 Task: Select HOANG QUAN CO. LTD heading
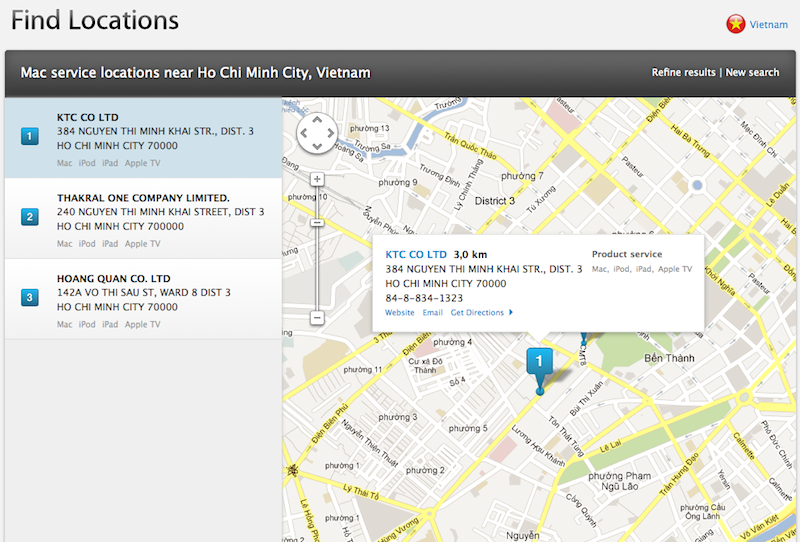coord(114,279)
